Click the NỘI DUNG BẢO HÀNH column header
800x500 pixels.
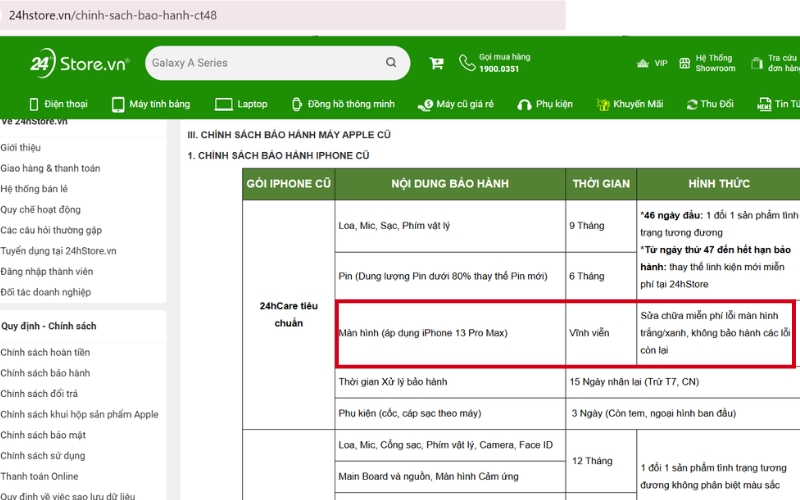[450, 184]
